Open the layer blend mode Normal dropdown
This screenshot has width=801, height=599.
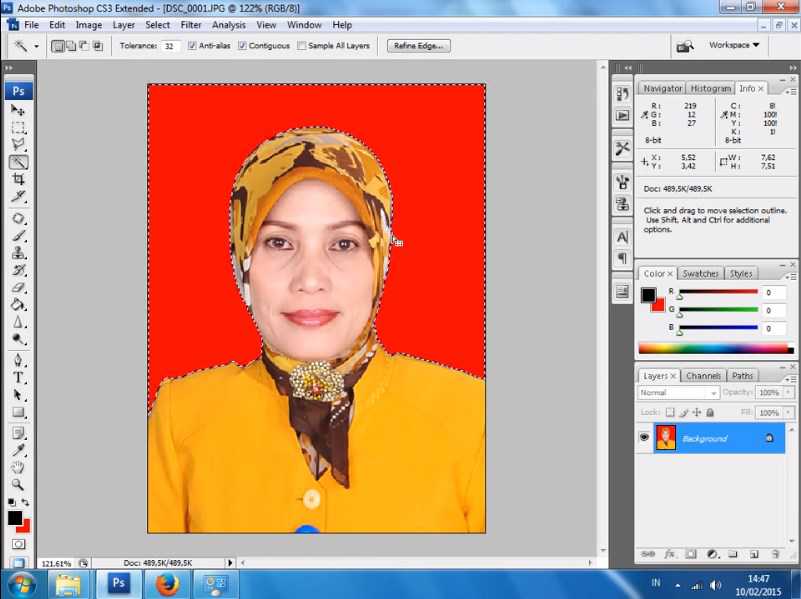click(x=678, y=392)
